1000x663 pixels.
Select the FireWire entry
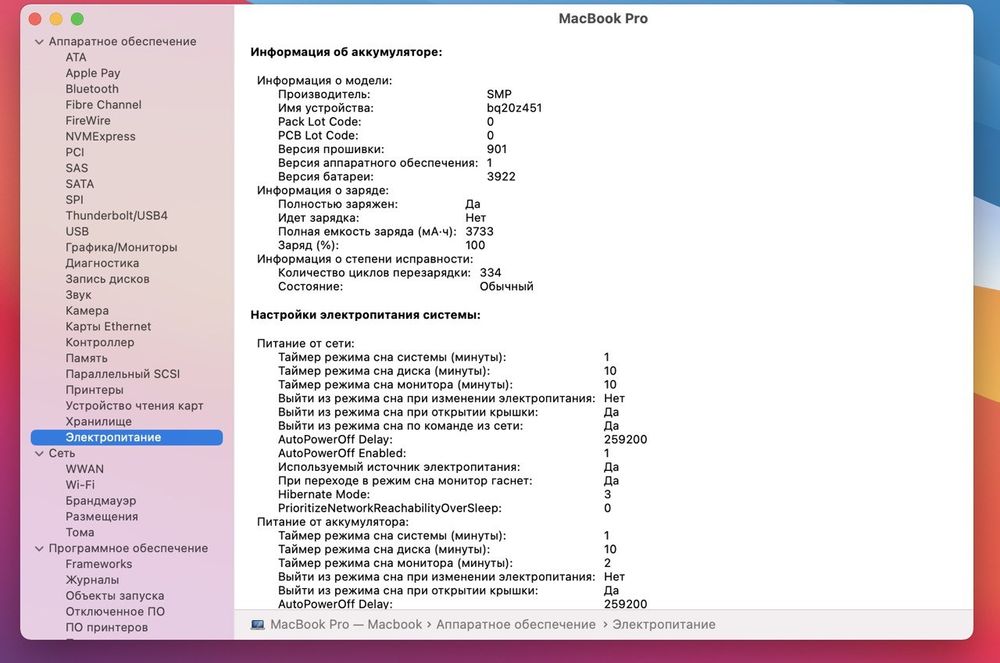tap(88, 121)
